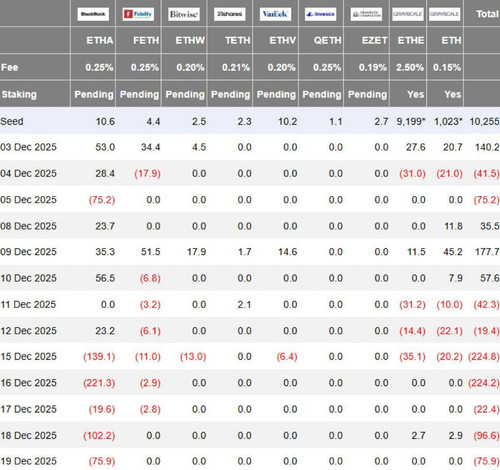Click the 12 Dec 2025 date label
This screenshot has width=500, height=470.
28,331
